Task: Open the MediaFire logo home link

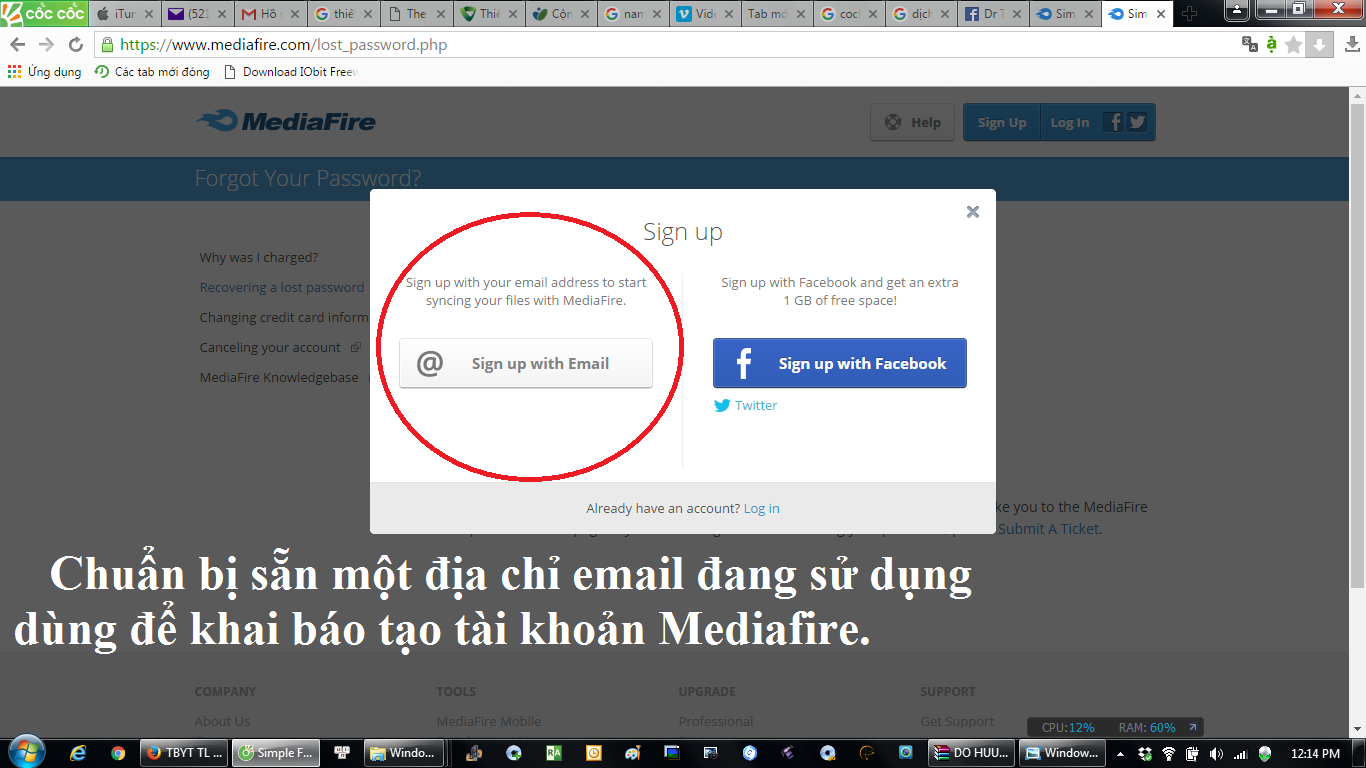Action: coord(286,122)
